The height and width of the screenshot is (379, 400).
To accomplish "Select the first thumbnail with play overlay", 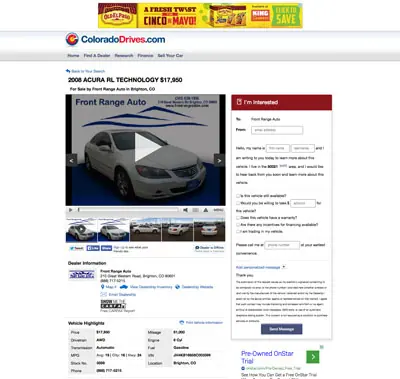I will [81, 230].
